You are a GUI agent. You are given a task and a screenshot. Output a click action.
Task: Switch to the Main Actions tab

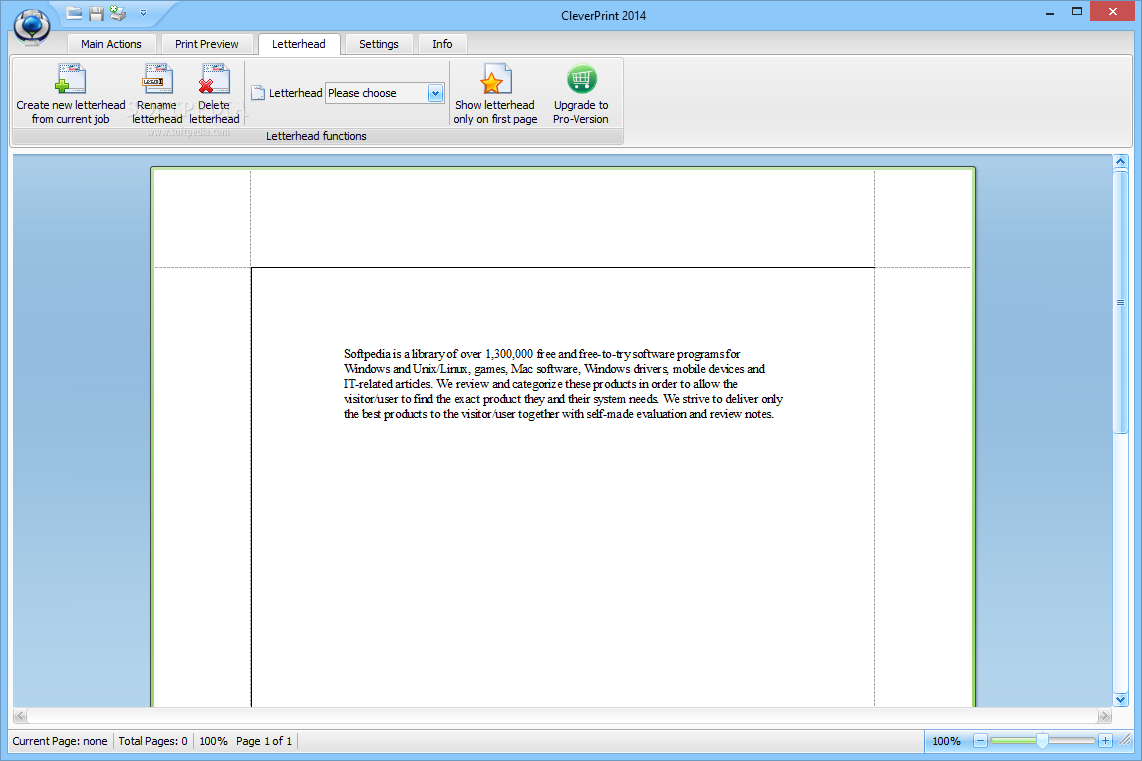click(x=111, y=44)
